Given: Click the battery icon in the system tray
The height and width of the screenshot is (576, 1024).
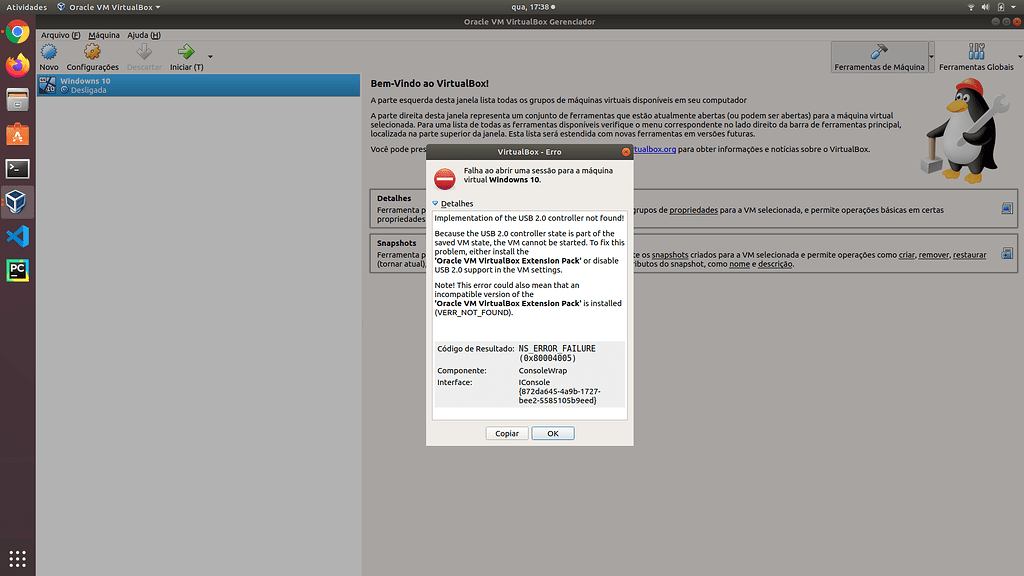Looking at the screenshot, I should 1000,7.
